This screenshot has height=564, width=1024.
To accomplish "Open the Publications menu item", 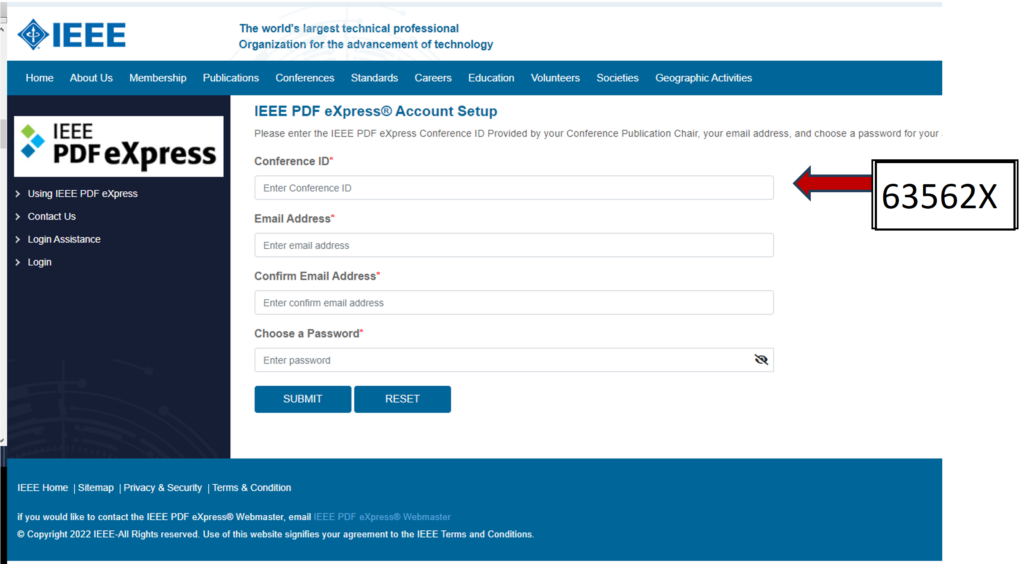I will point(231,78).
